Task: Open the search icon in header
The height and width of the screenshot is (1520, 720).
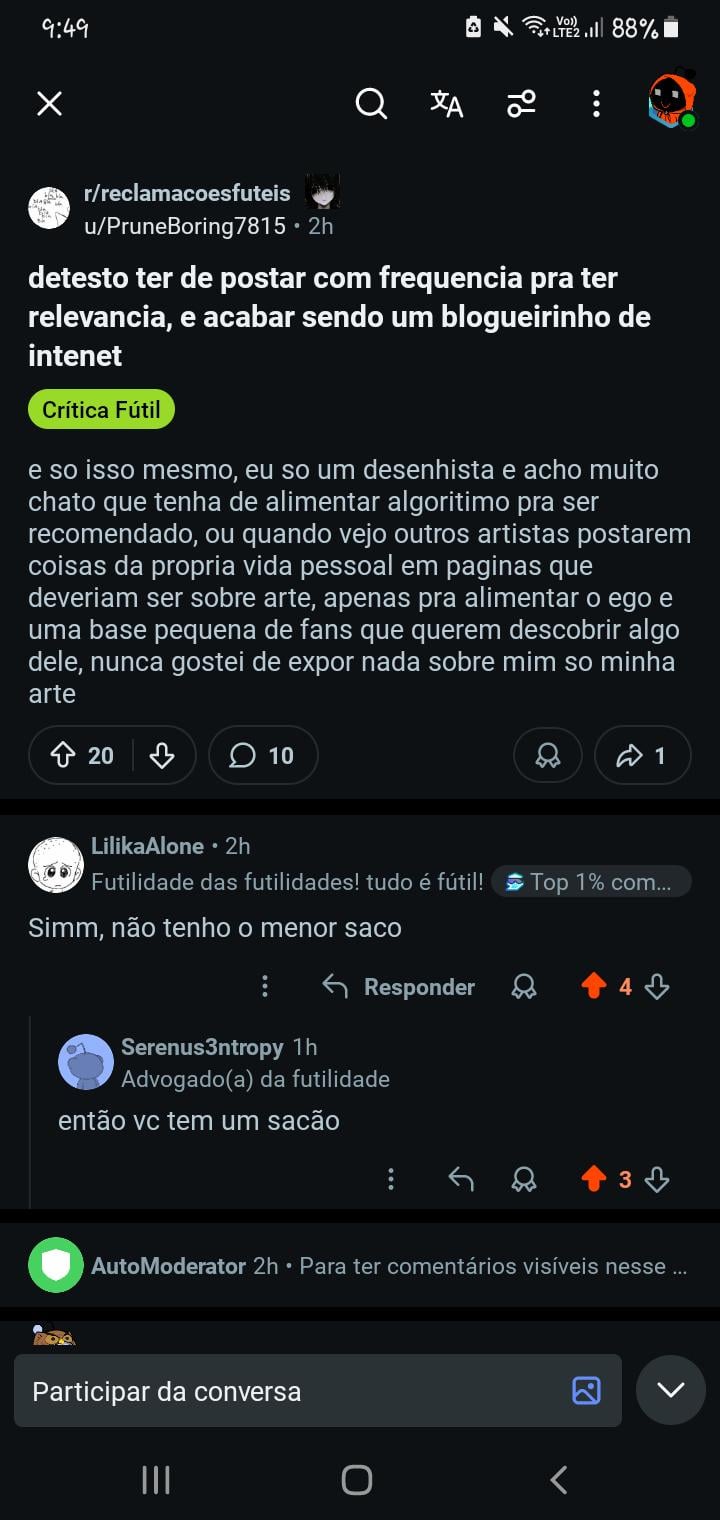Action: coord(371,103)
